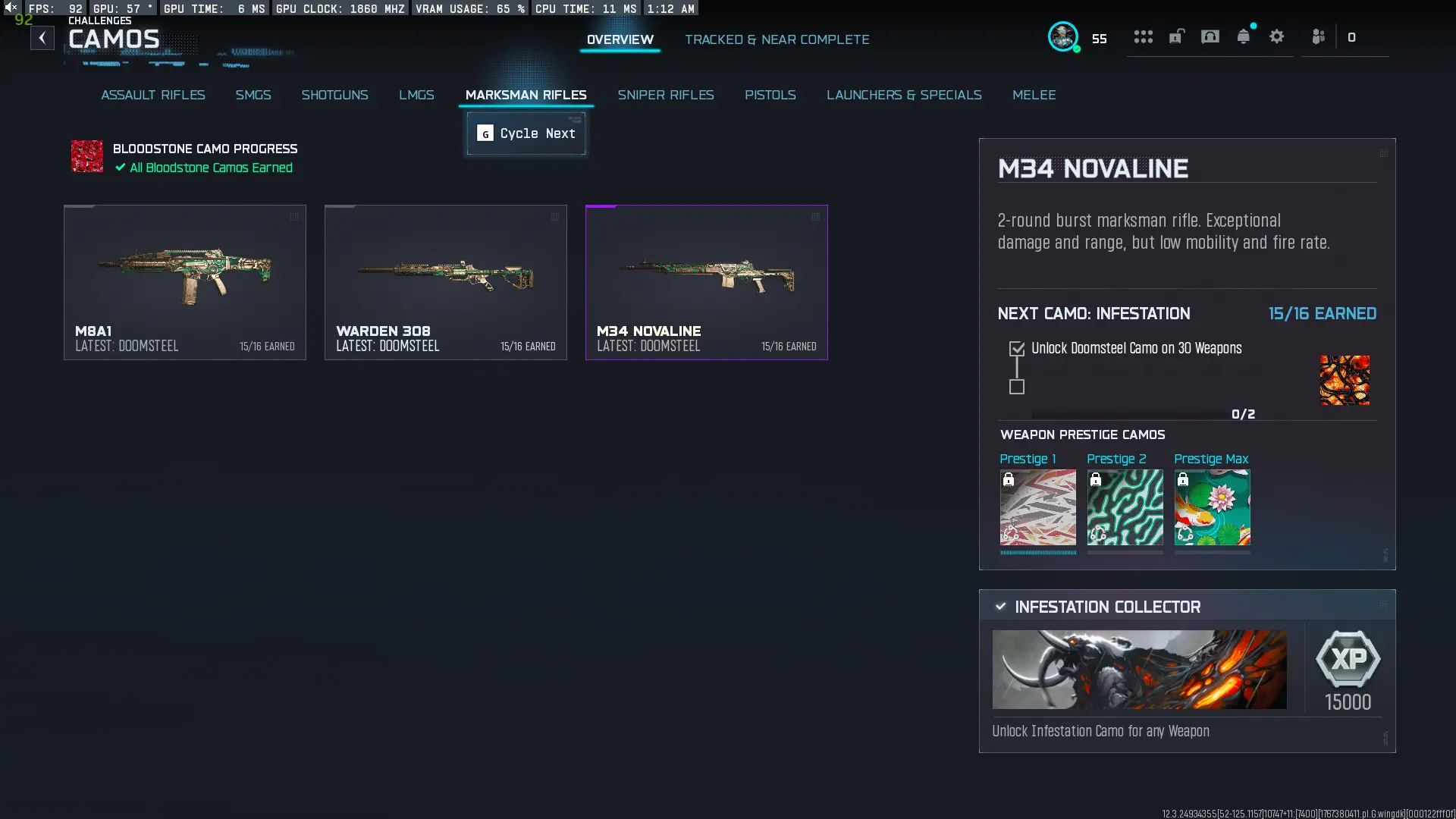This screenshot has width=1456, height=819.
Task: Go back using the left arrow button
Action: 42,38
